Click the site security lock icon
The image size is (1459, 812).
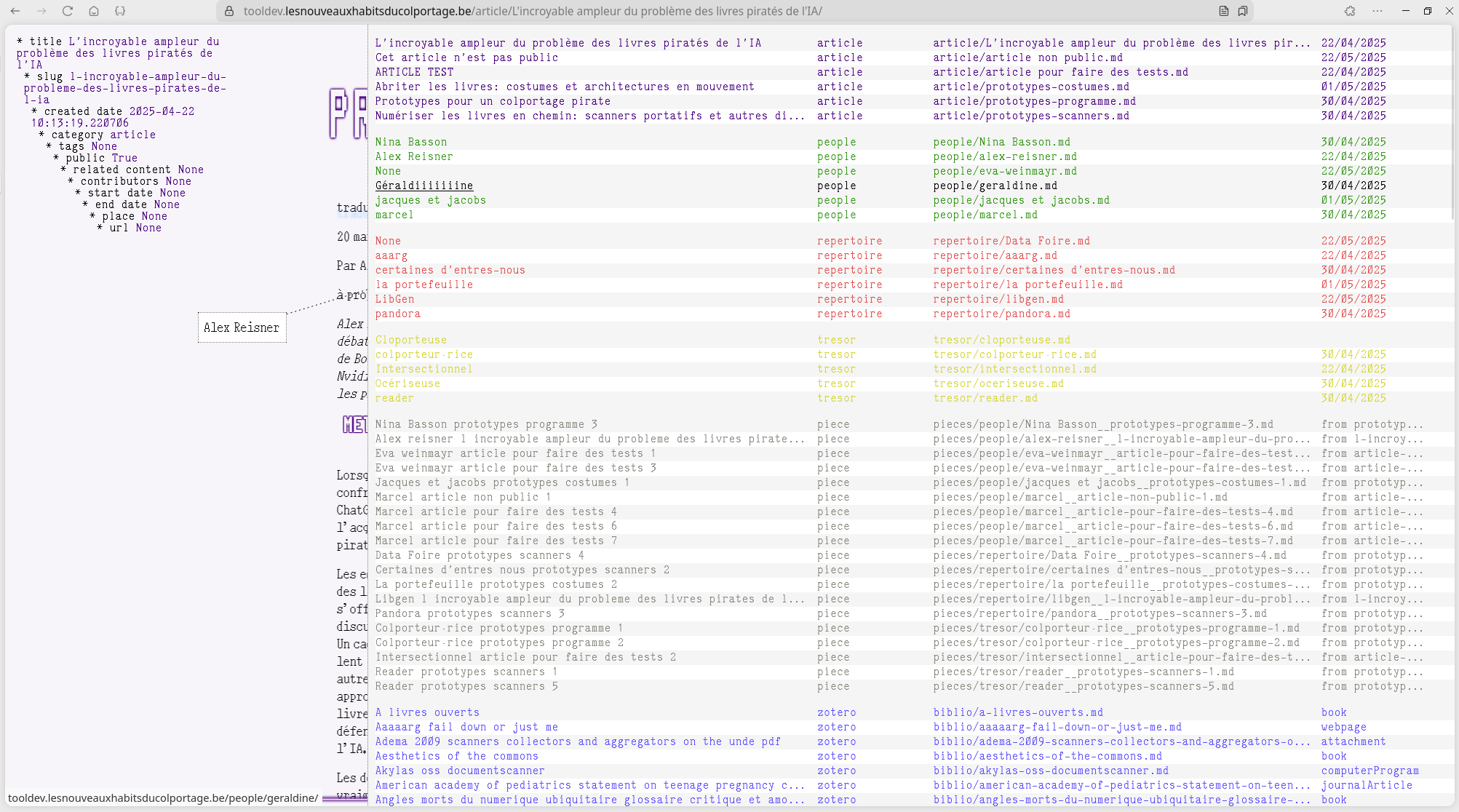pyautogui.click(x=229, y=11)
